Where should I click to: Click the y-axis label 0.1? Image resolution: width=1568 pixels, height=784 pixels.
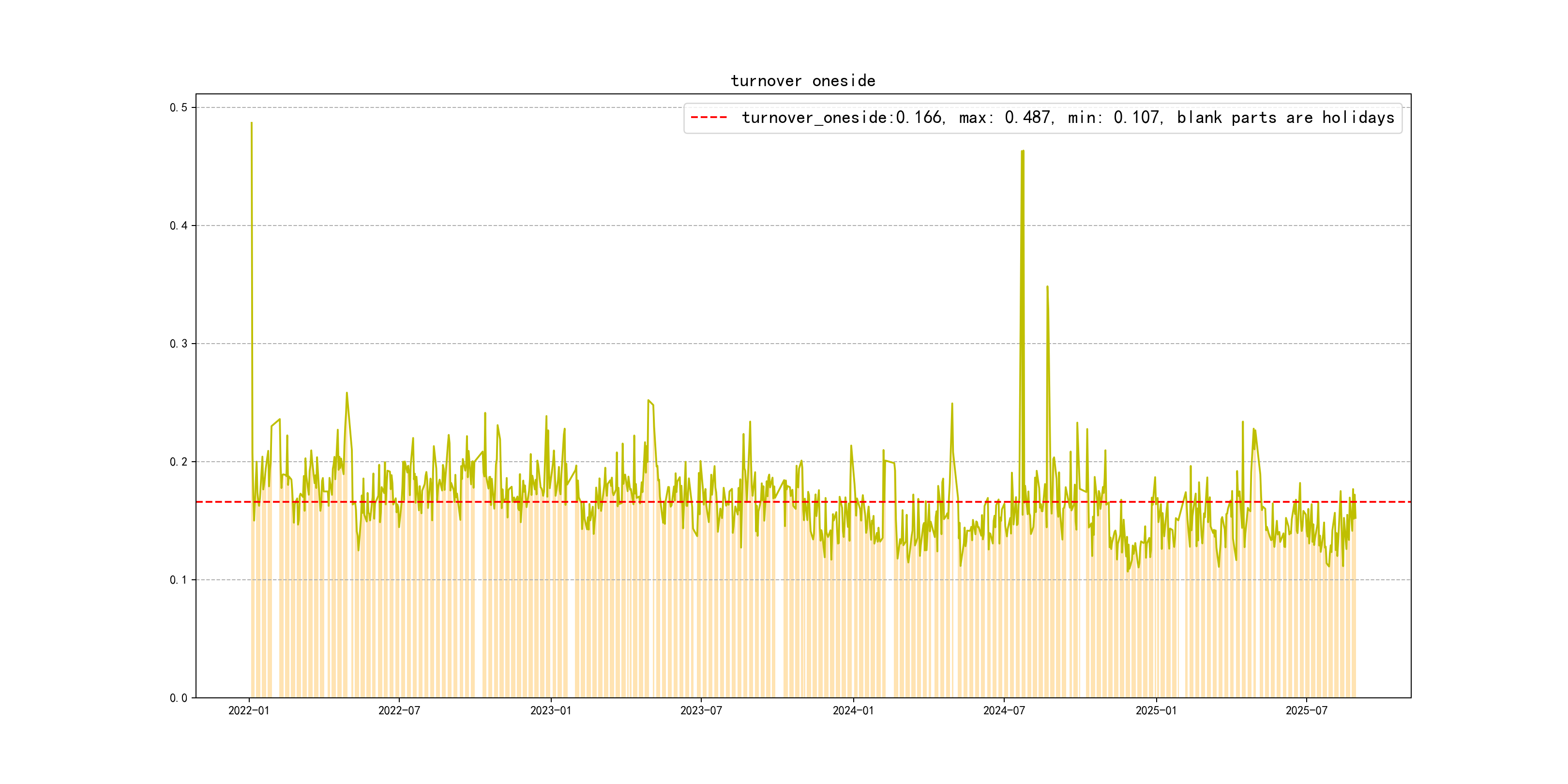pos(179,580)
